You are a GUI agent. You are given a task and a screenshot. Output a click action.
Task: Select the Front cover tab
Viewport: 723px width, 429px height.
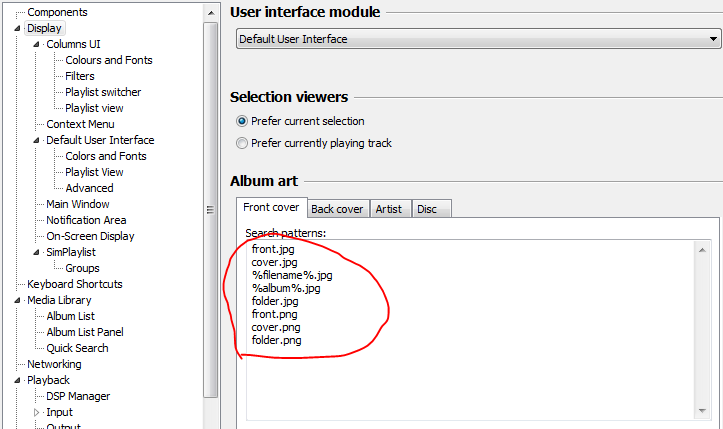[271, 208]
